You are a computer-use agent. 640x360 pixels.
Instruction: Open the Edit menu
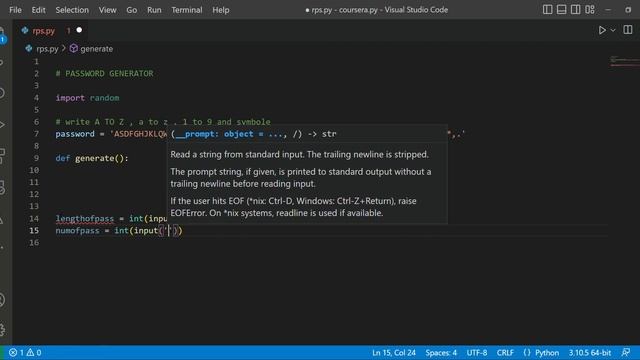coord(38,10)
